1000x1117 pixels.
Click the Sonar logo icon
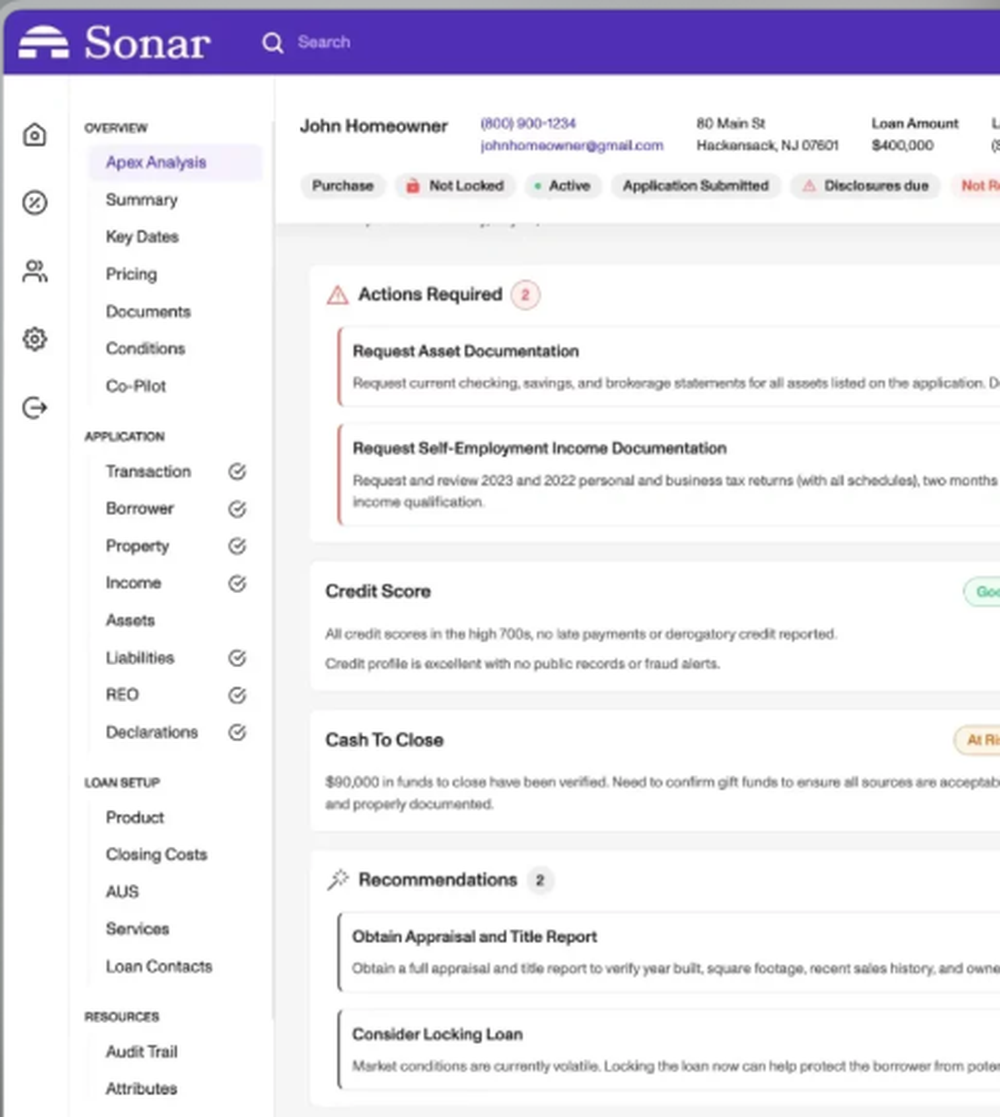44,42
